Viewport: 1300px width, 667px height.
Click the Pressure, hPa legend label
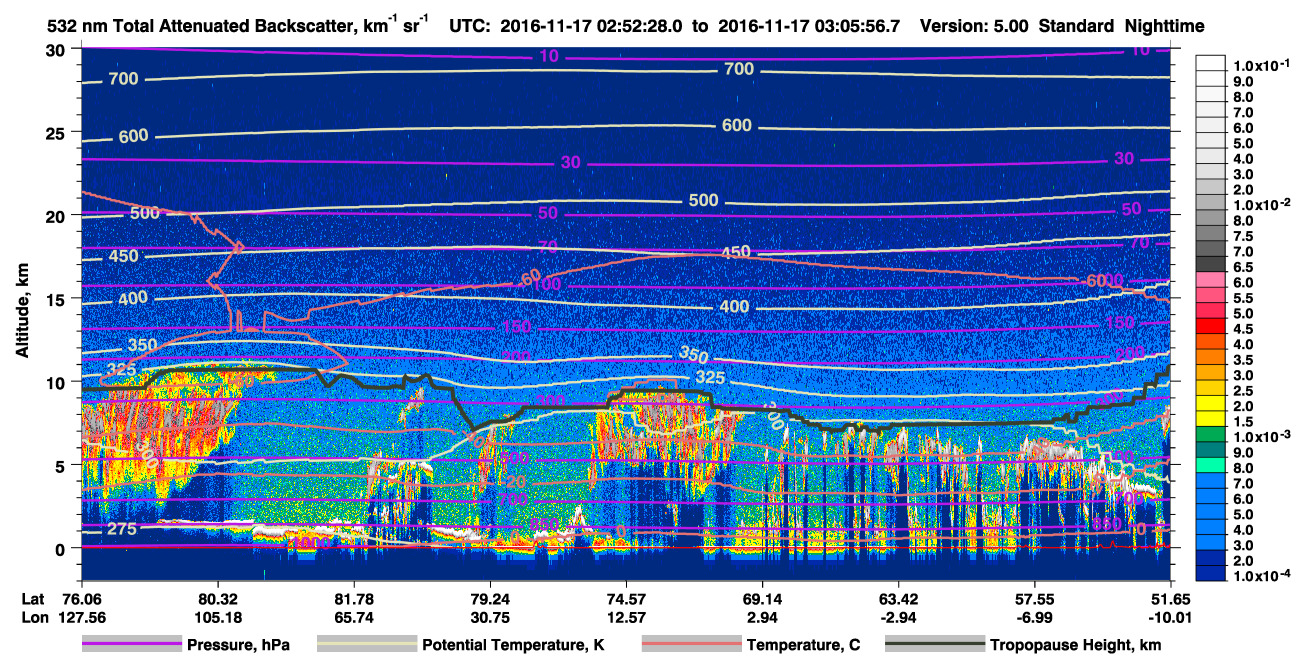click(240, 645)
